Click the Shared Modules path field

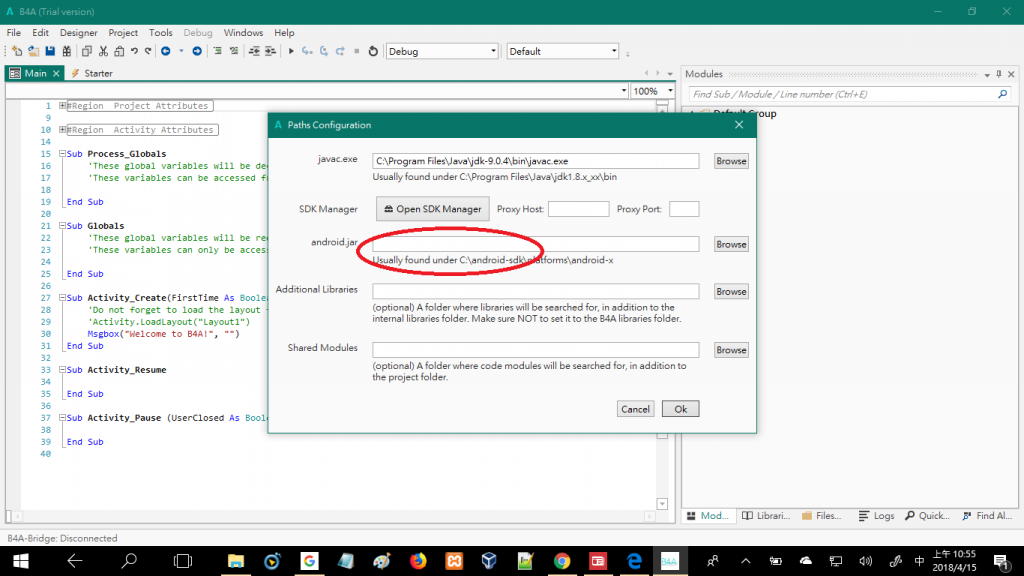click(x=536, y=350)
